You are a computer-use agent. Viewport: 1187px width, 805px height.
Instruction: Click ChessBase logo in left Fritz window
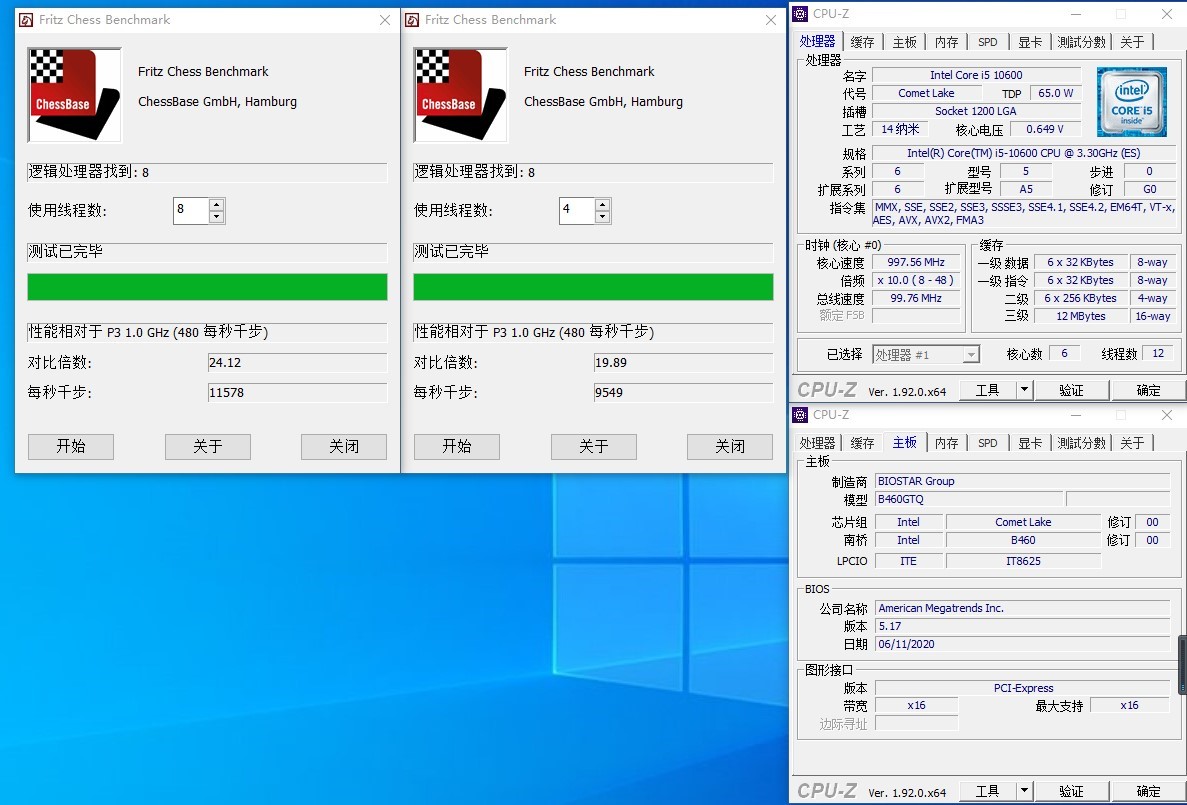click(x=74, y=95)
